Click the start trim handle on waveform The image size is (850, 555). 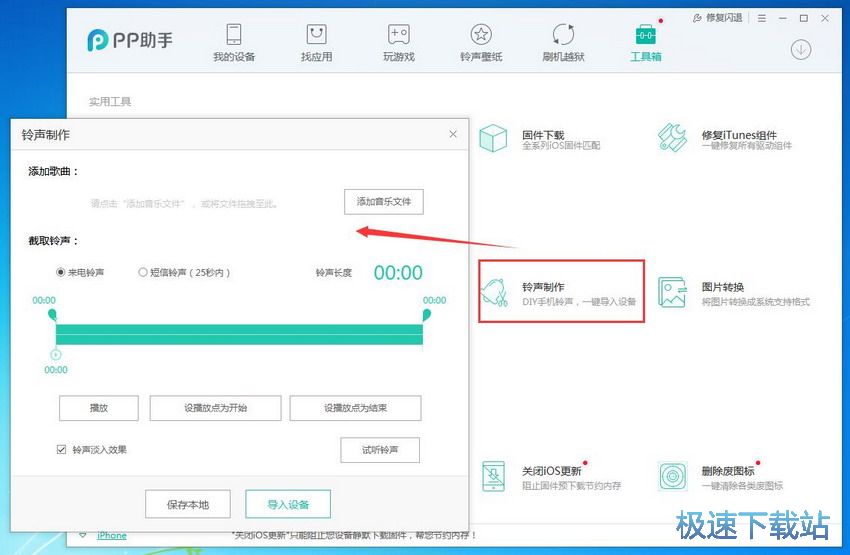pos(52,314)
